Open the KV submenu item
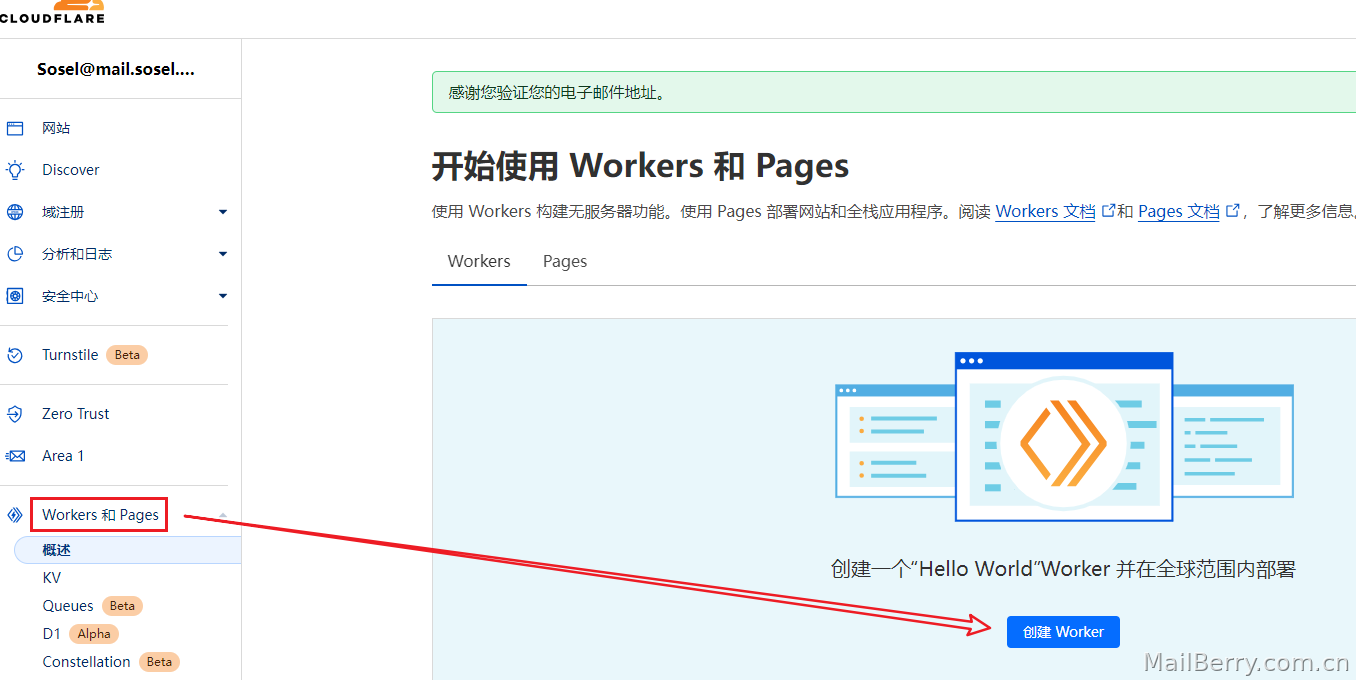Image resolution: width=1356 pixels, height=680 pixels. (x=52, y=578)
